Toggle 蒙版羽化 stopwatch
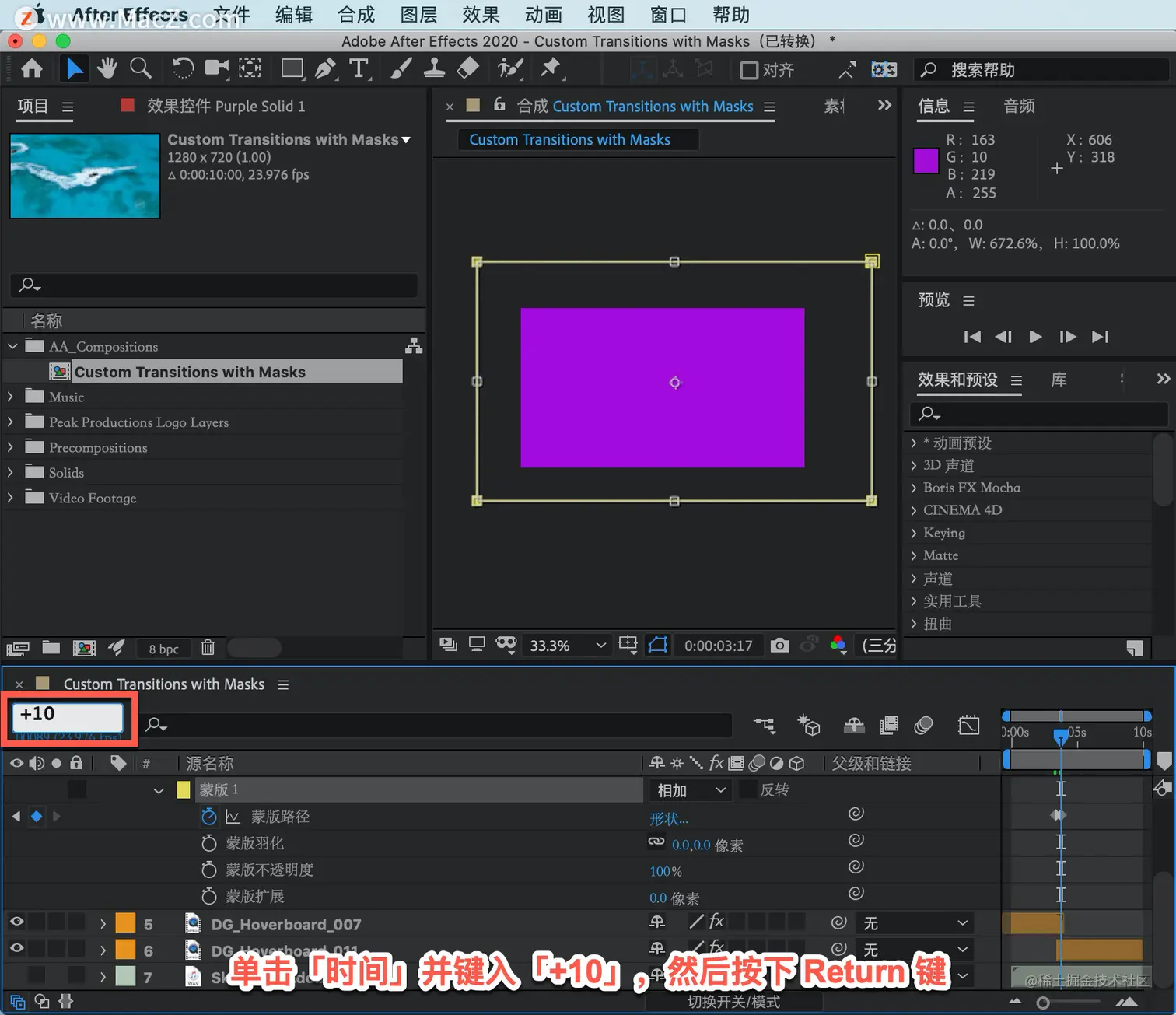The image size is (1176, 1015). 208,843
